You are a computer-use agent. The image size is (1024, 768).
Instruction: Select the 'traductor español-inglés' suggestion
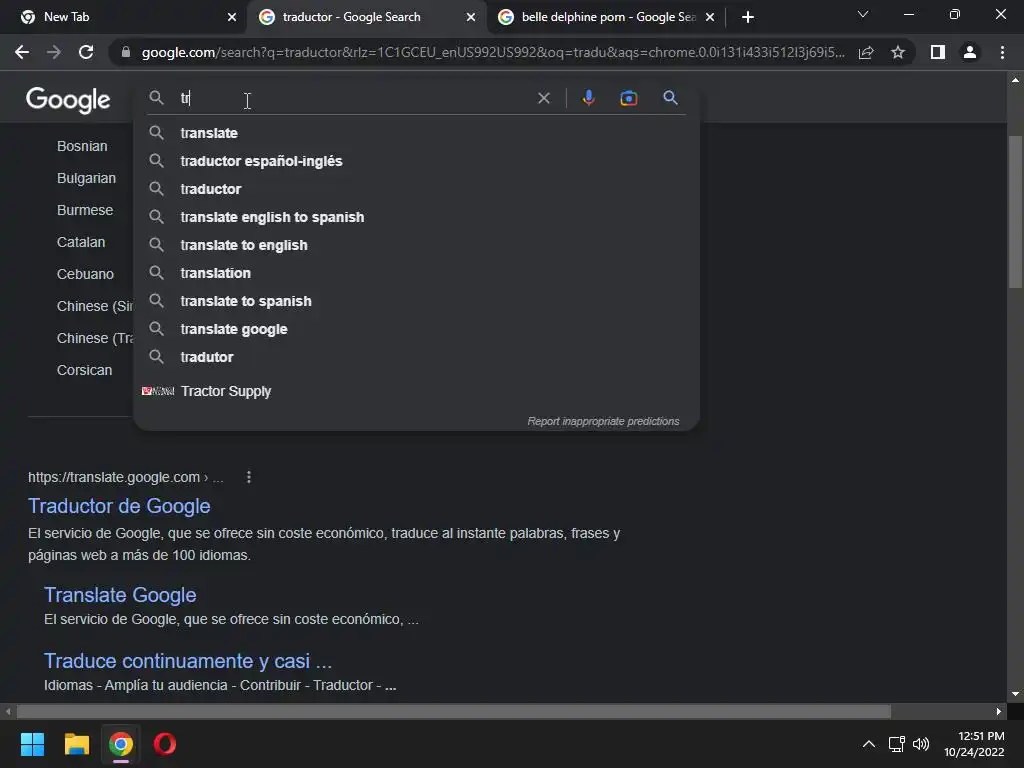(416, 161)
